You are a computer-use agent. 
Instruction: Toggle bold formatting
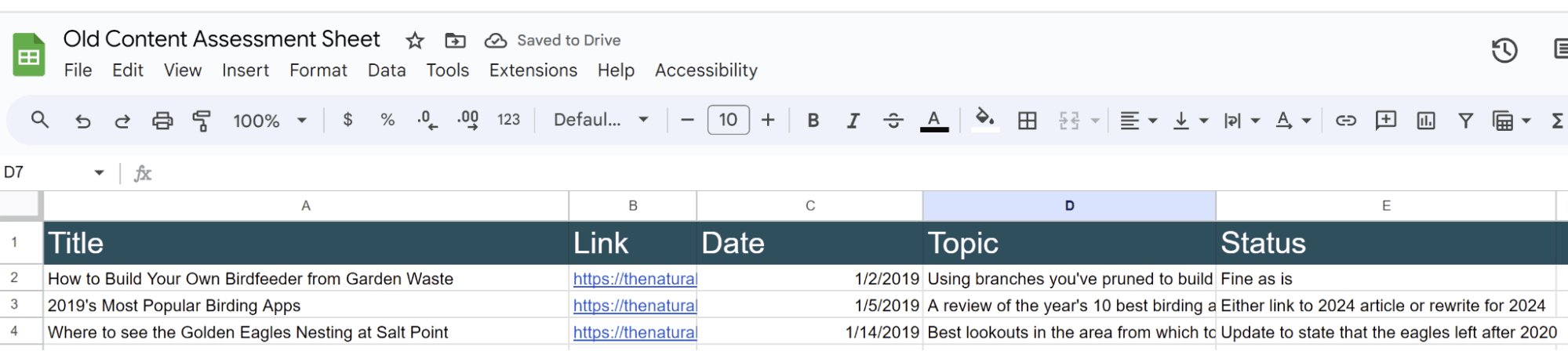tap(813, 121)
